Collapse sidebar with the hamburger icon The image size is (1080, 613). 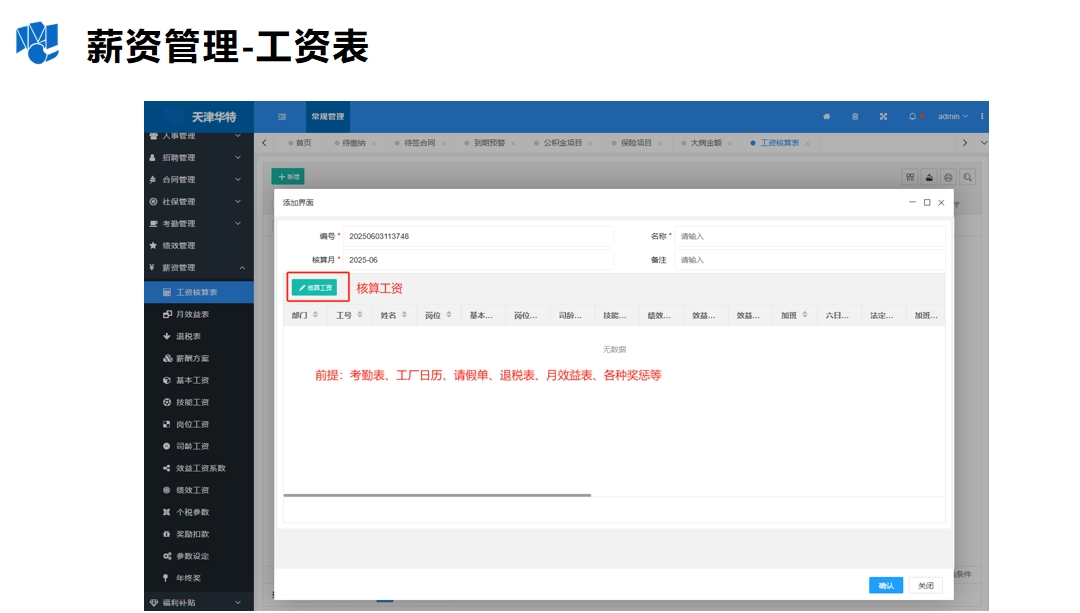point(282,116)
